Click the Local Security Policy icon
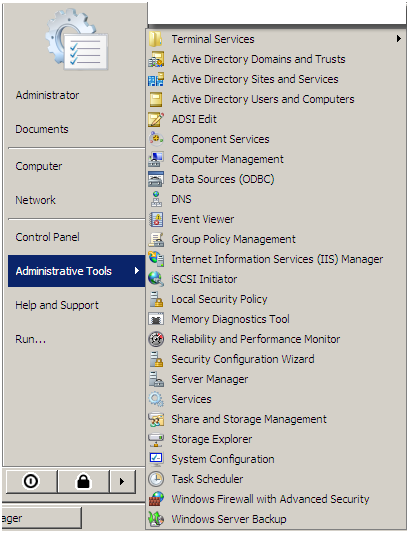 tap(156, 299)
